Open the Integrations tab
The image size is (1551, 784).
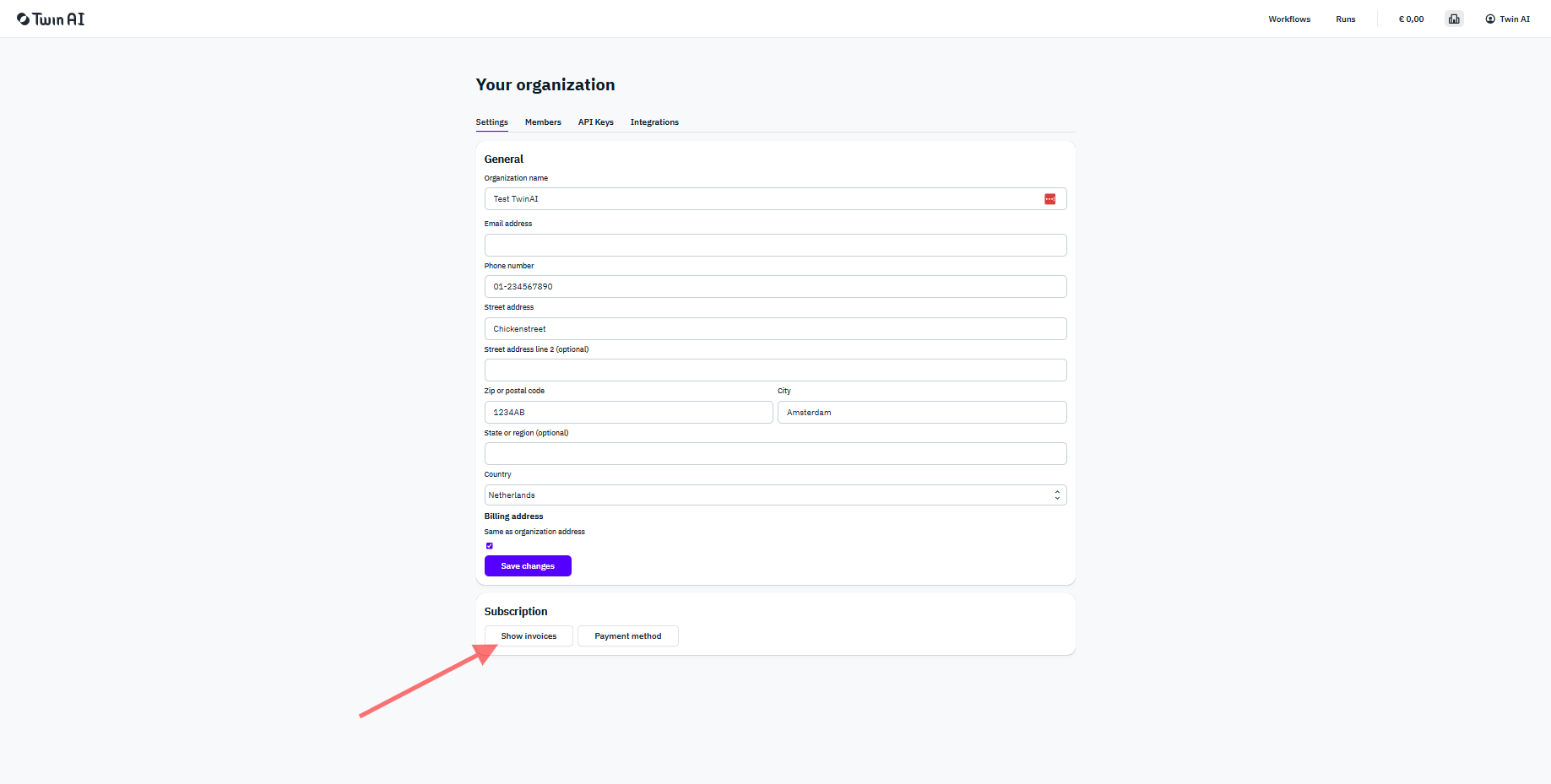654,122
